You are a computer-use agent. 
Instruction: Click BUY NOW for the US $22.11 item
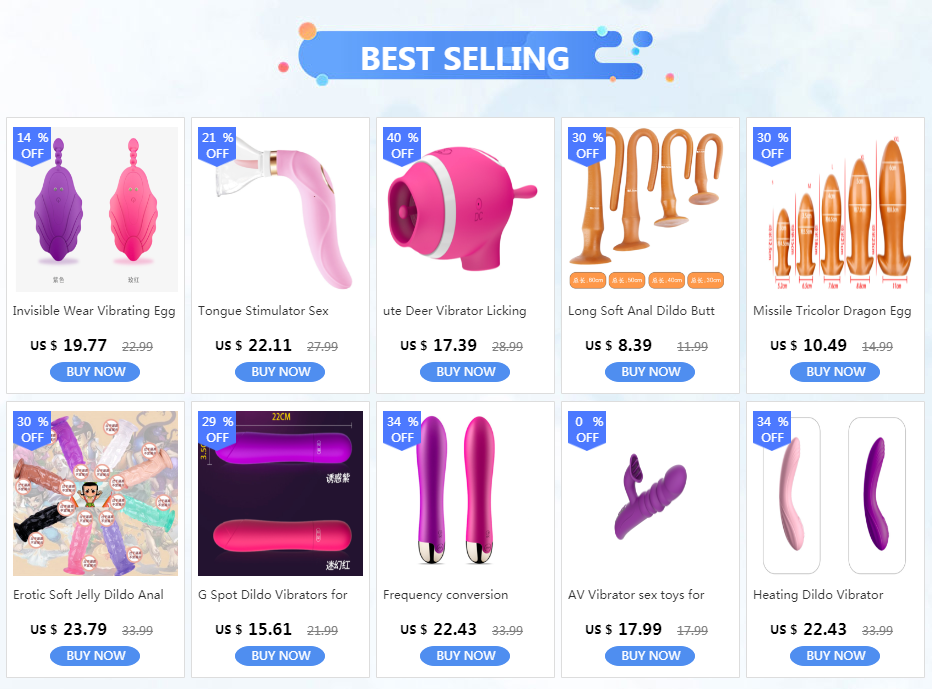(280, 372)
